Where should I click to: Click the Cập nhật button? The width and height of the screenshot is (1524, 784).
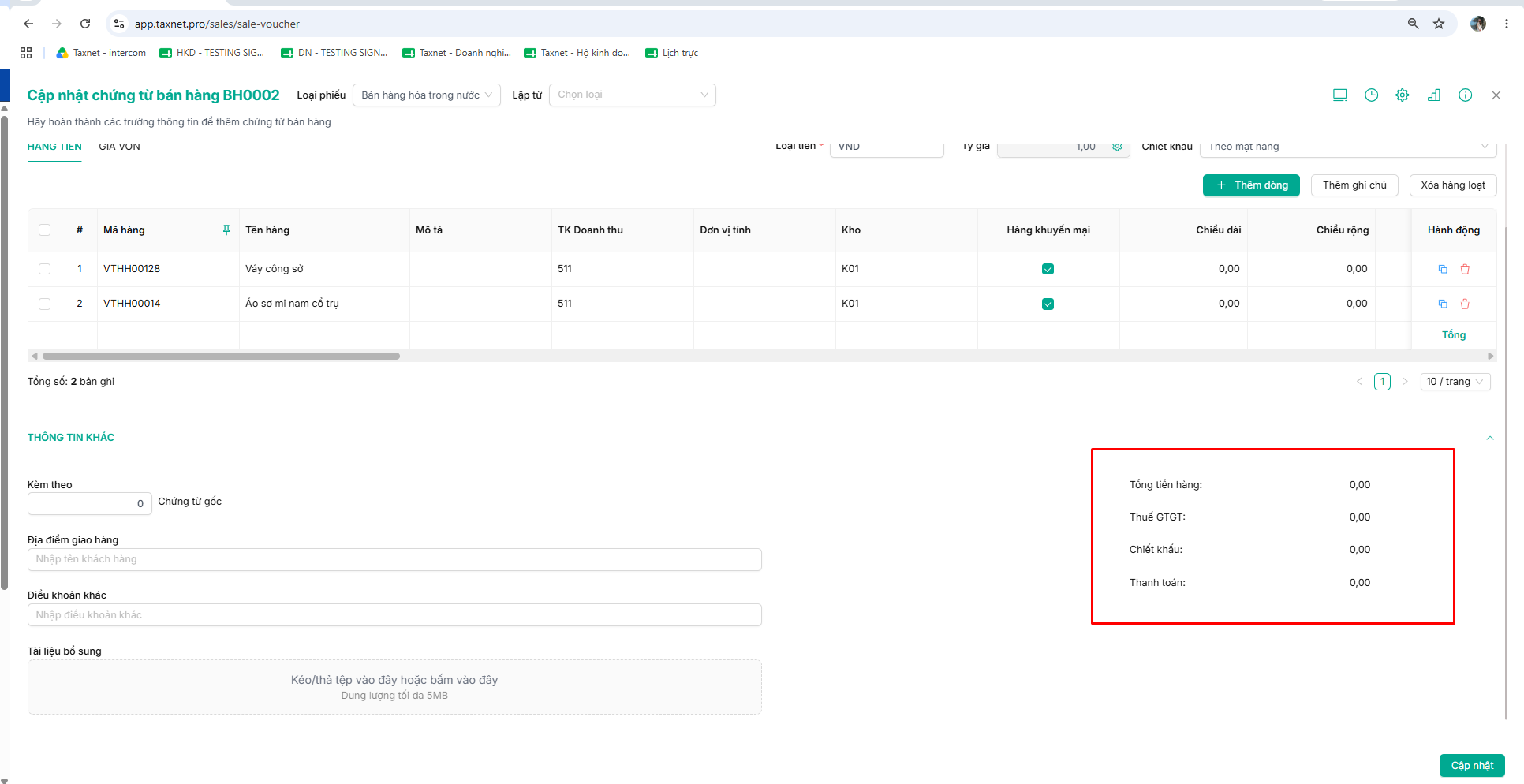[x=1472, y=766]
